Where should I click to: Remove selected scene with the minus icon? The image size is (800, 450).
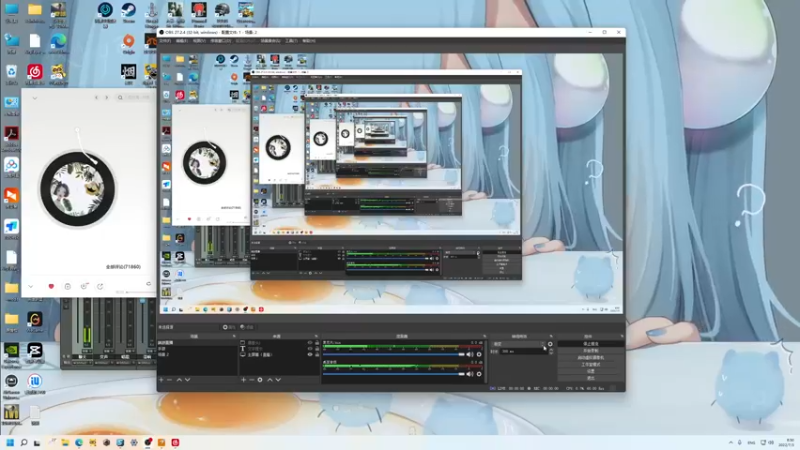click(x=170, y=380)
